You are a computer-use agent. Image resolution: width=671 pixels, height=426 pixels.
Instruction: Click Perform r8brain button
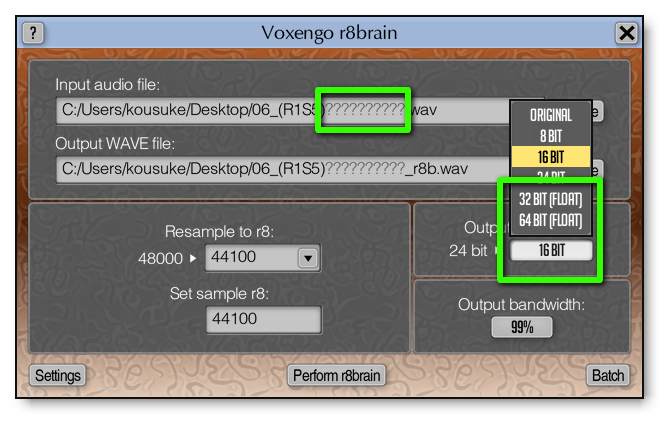tap(336, 375)
